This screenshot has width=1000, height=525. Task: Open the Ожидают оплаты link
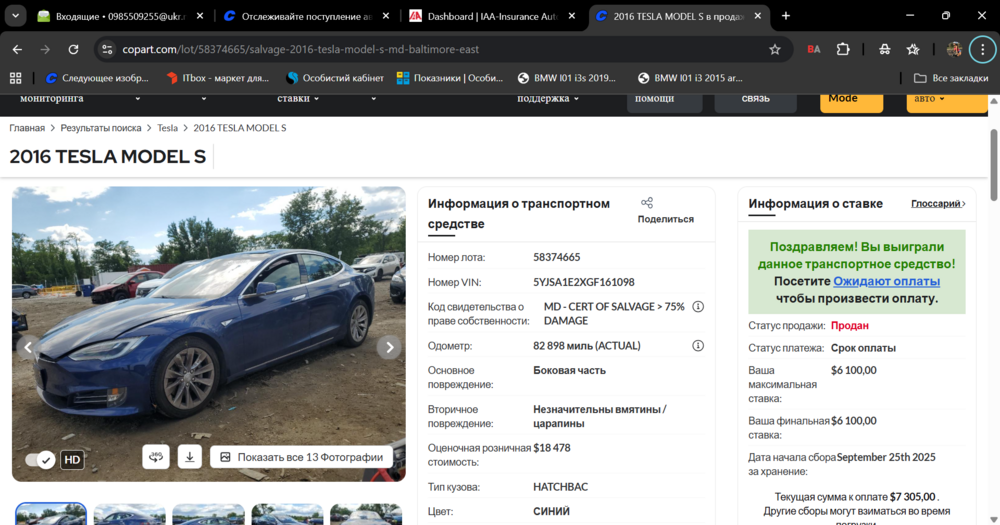click(886, 281)
